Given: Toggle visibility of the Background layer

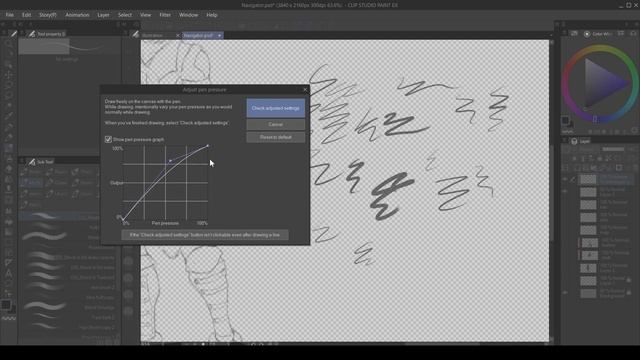Looking at the screenshot, I should (565, 293).
